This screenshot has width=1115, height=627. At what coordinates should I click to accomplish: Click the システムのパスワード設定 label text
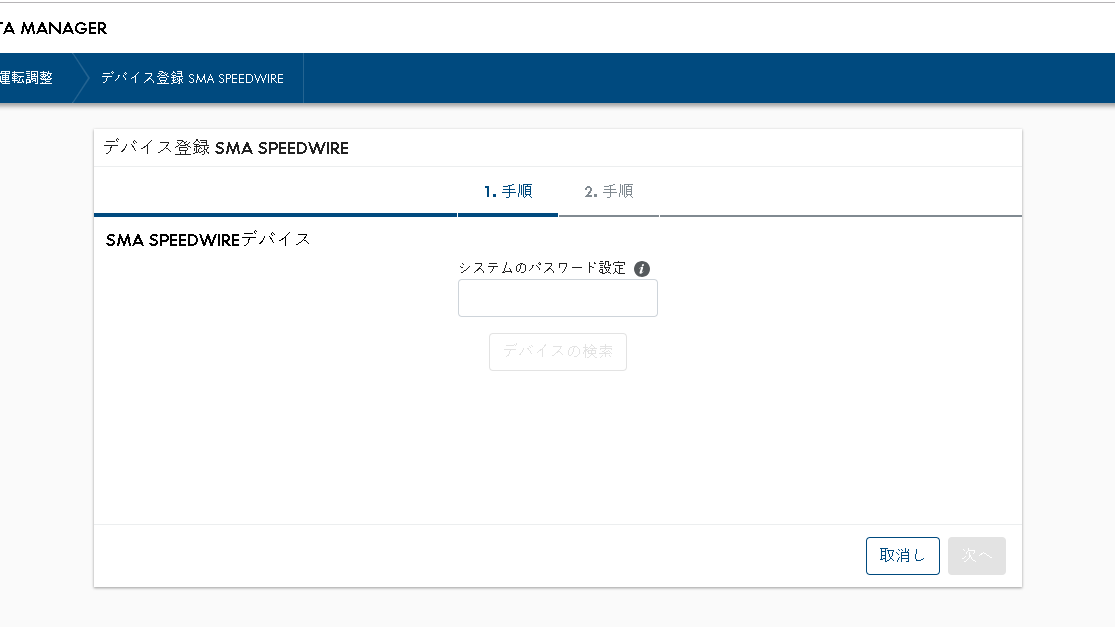[x=542, y=268]
